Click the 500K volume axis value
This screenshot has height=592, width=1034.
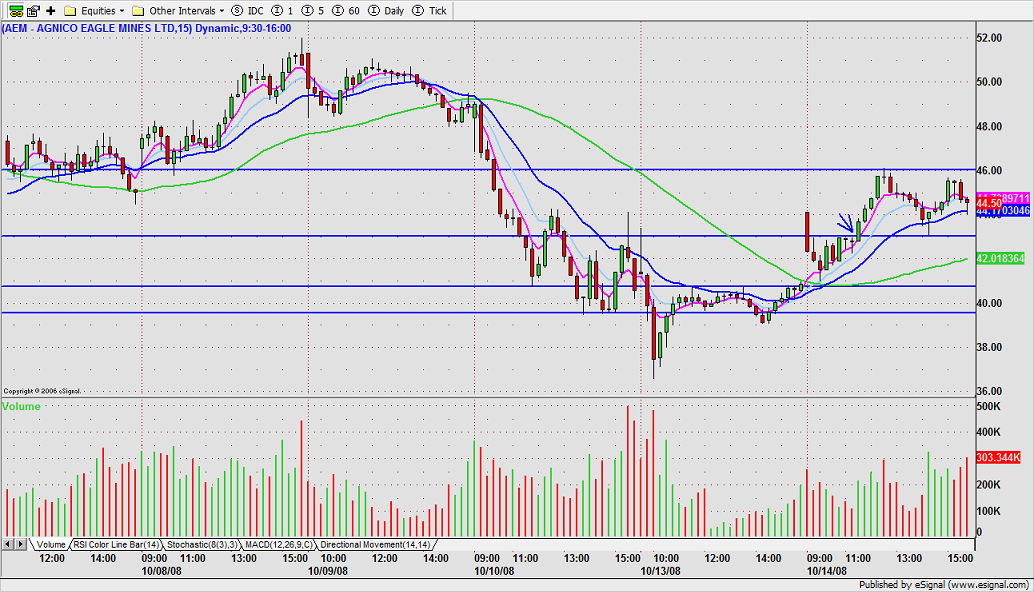coord(988,407)
